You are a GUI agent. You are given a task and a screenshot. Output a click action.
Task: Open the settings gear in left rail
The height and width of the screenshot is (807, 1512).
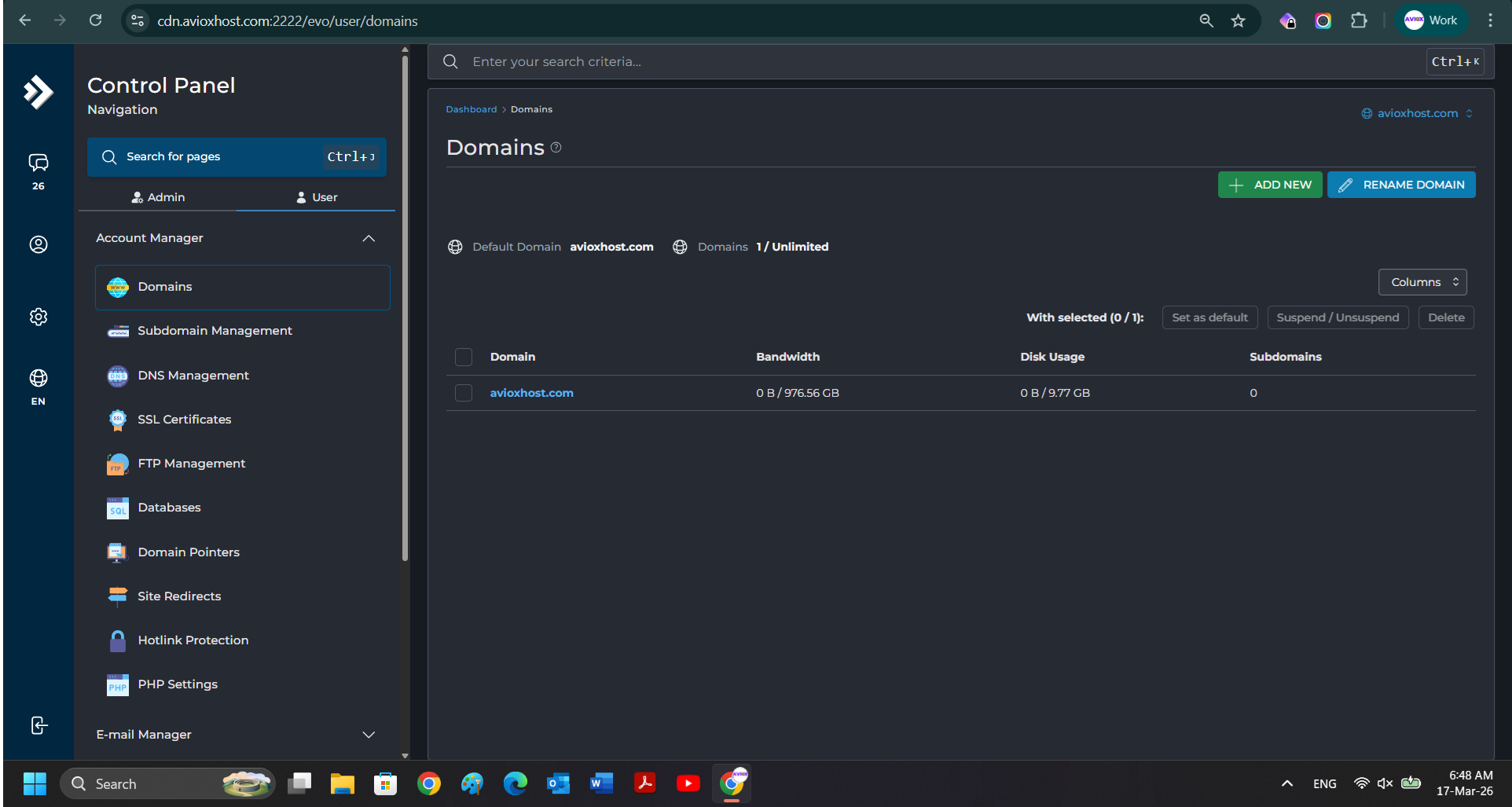[38, 317]
